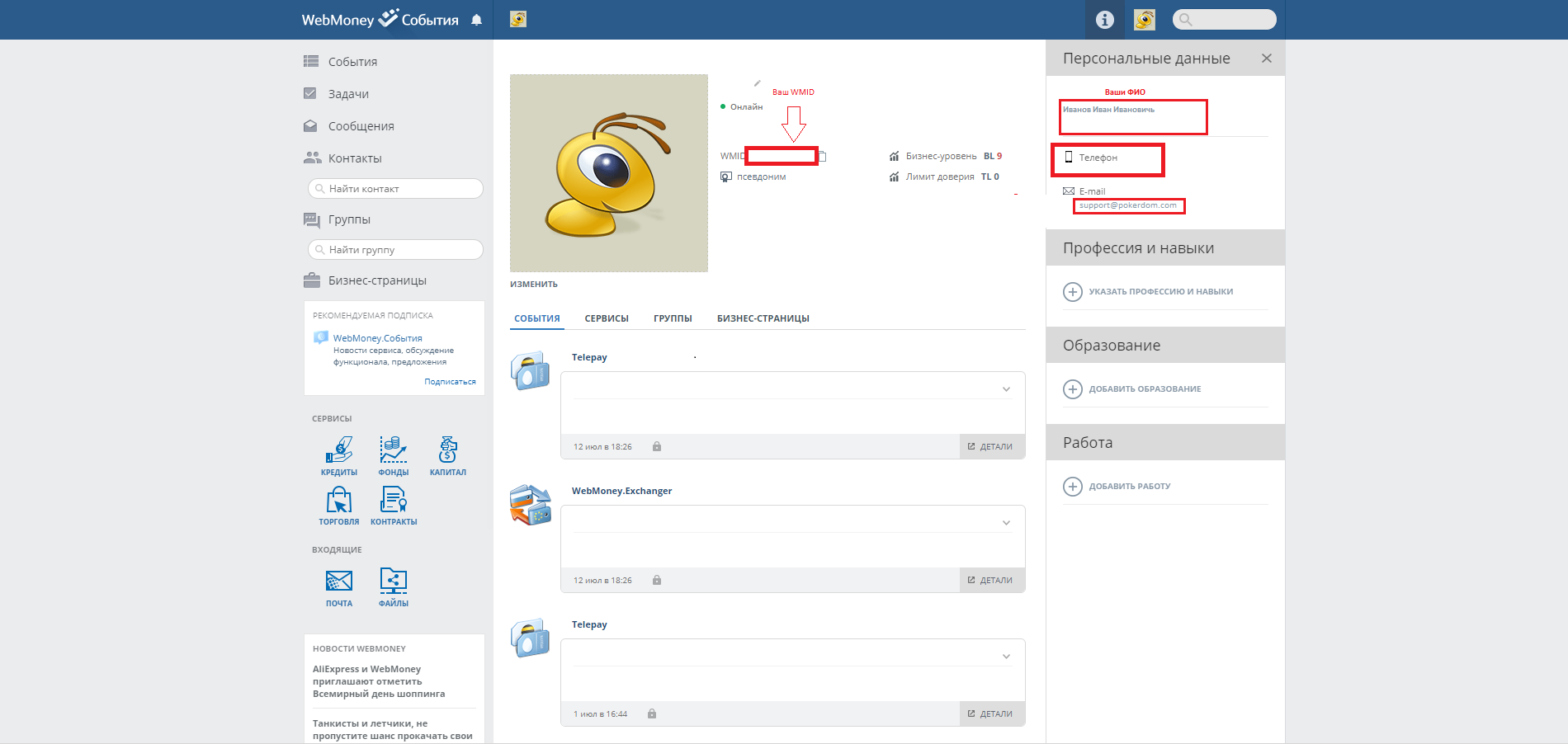Click the ant avatar icon beside the search field
1568x744 pixels.
coord(1144,20)
